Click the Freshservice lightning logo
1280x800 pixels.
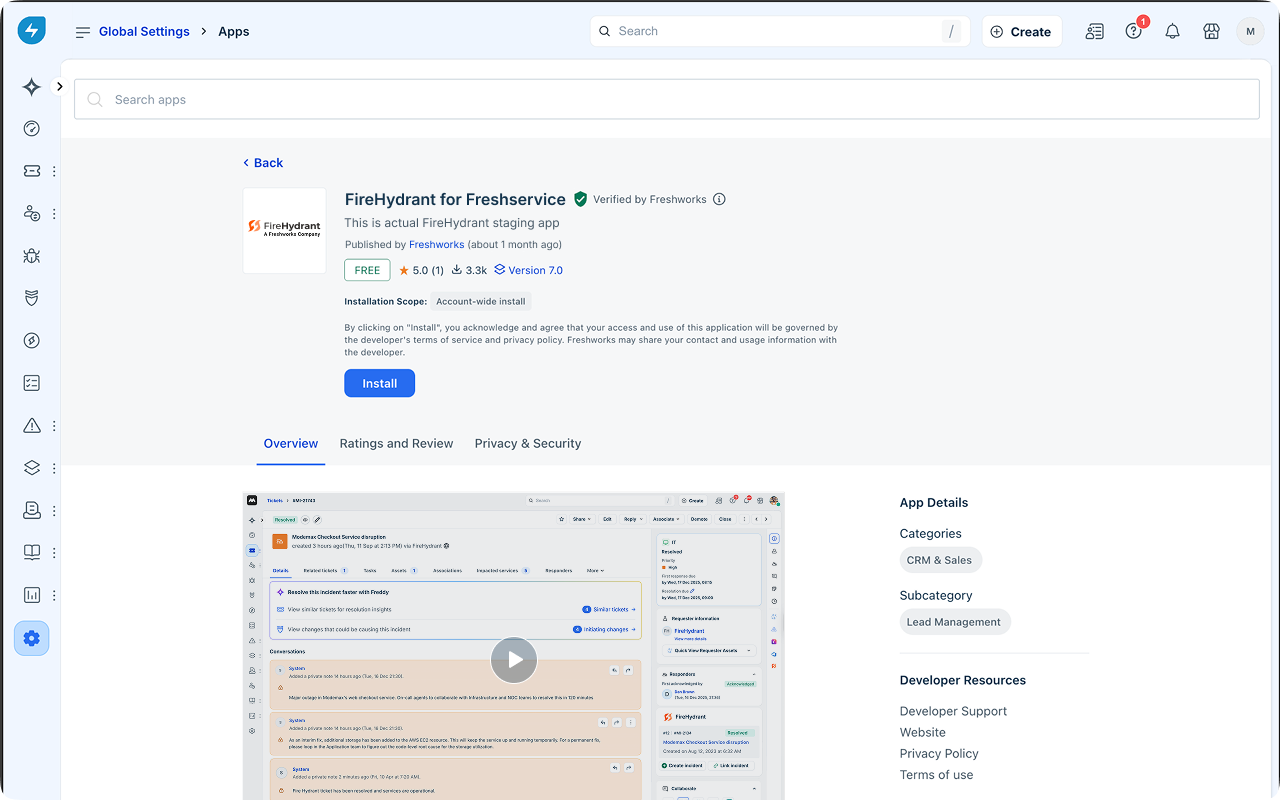click(x=31, y=31)
